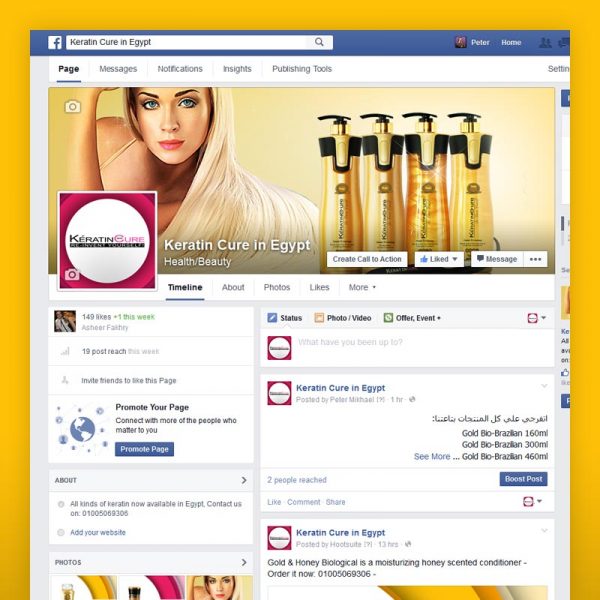The width and height of the screenshot is (600, 600).
Task: Change cover photo camera icon
Action: click(73, 106)
